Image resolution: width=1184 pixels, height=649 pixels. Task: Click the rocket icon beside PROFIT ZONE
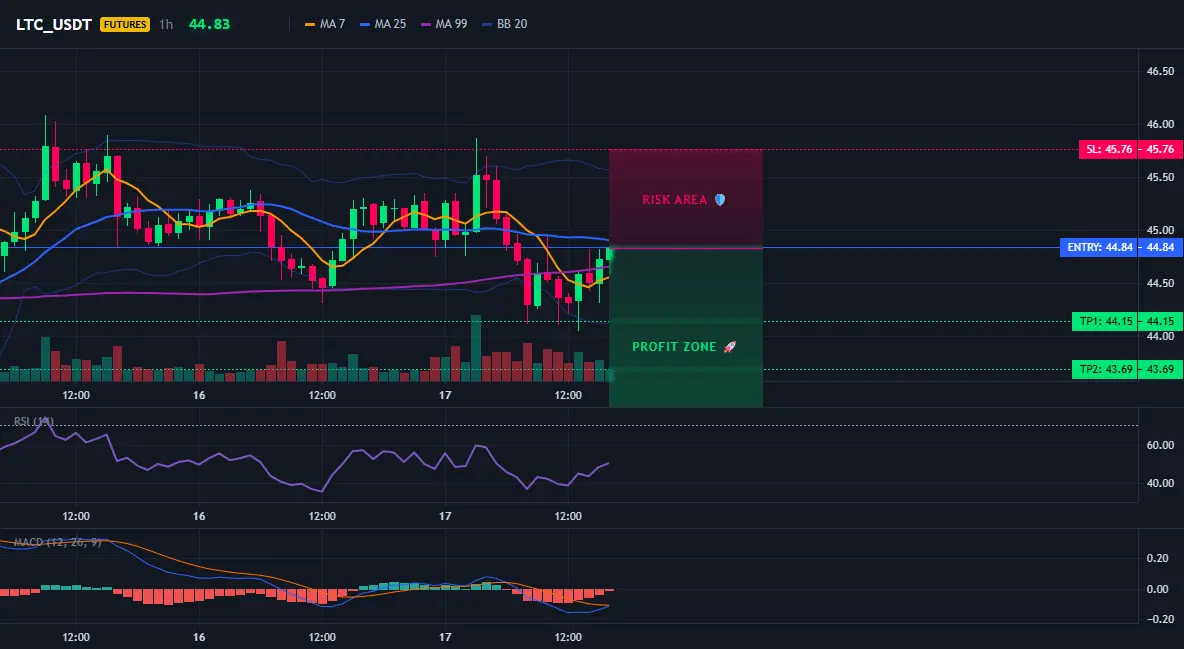click(729, 347)
